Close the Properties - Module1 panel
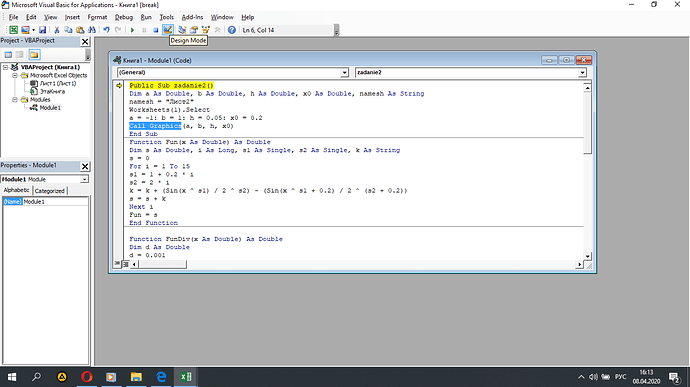The image size is (690, 387). (x=85, y=166)
